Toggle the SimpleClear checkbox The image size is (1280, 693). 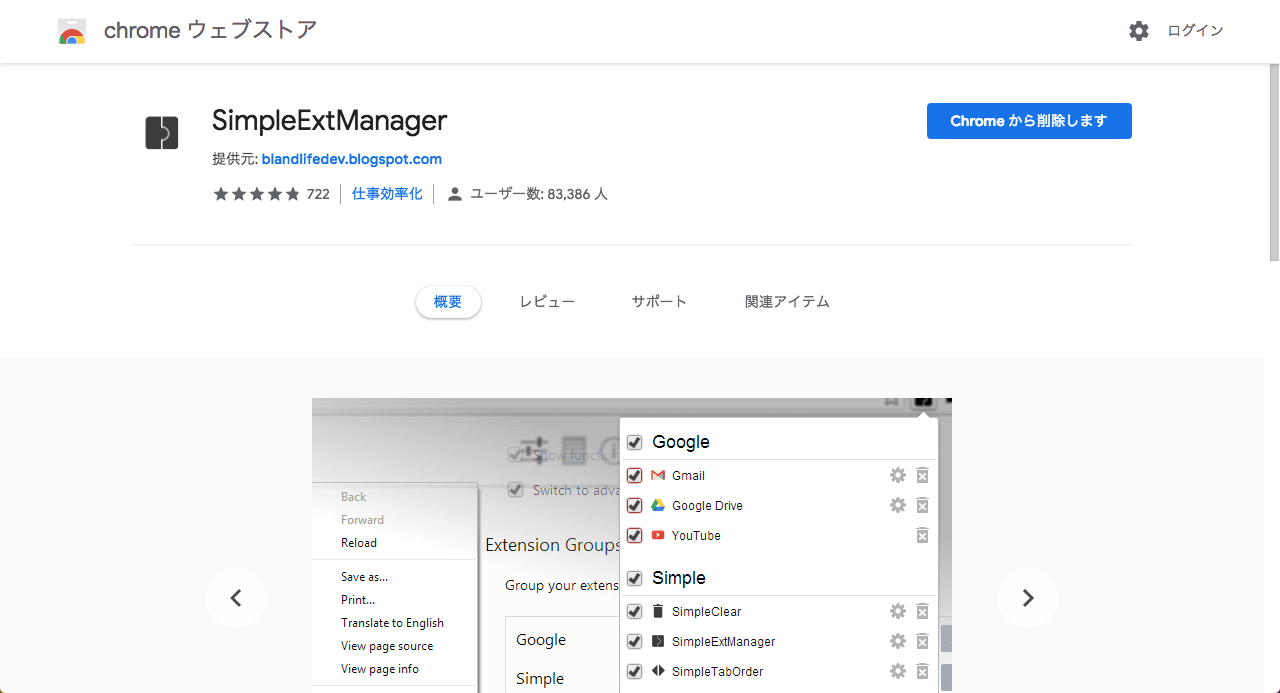634,612
